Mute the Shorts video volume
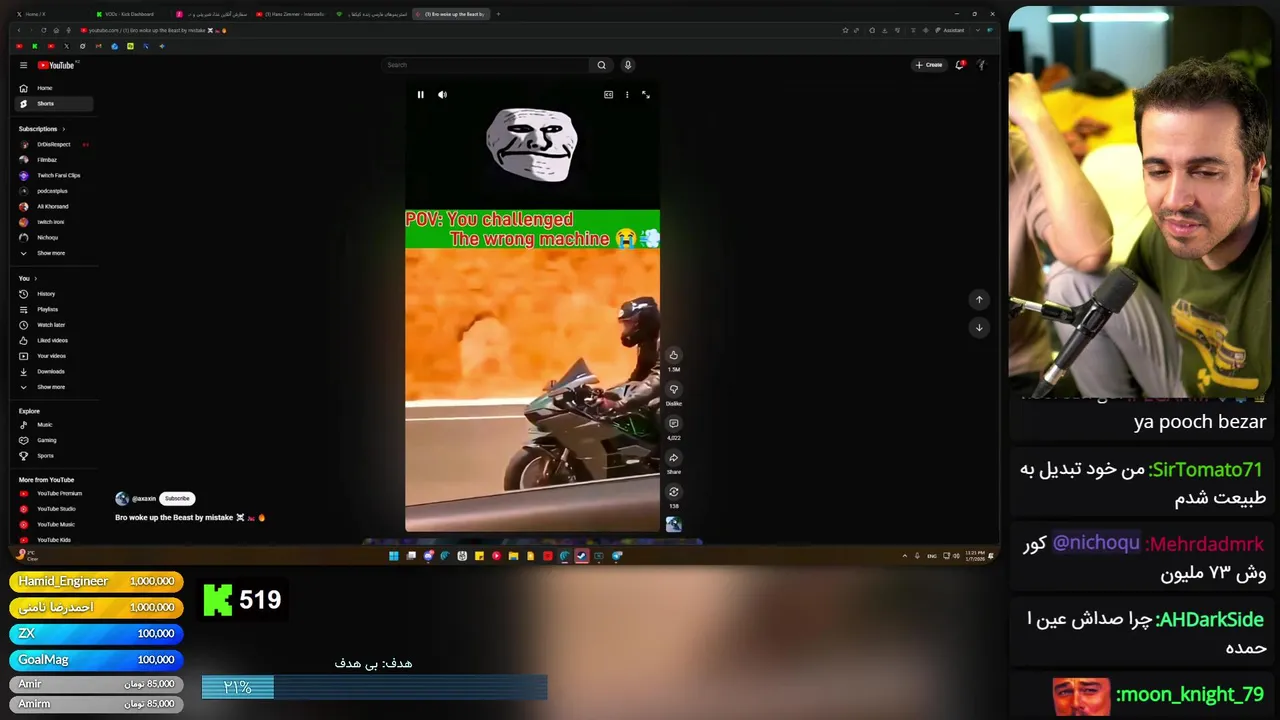The height and width of the screenshot is (720, 1280). (x=443, y=95)
